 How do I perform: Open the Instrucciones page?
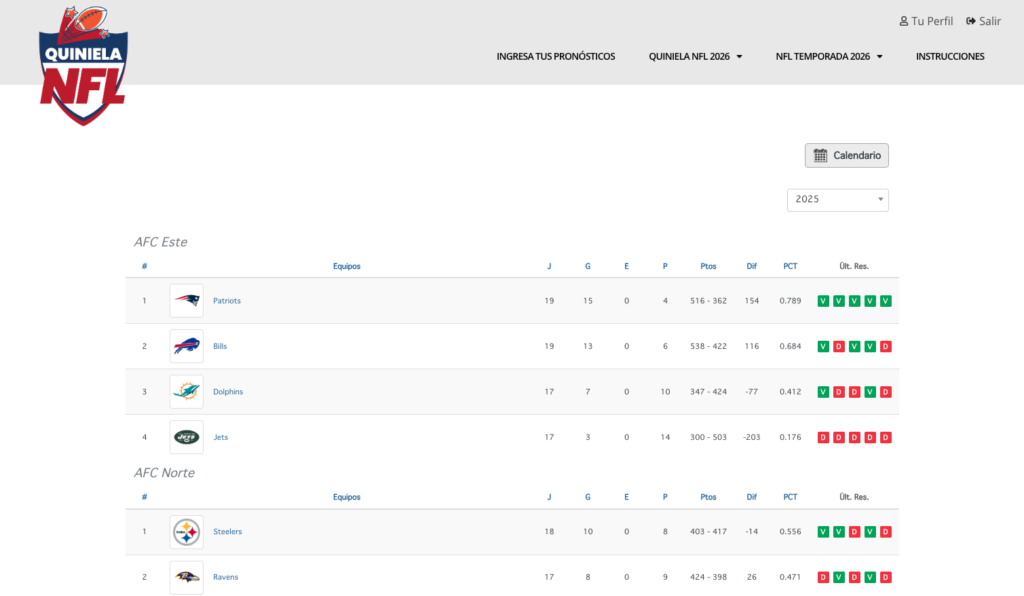[x=950, y=57]
